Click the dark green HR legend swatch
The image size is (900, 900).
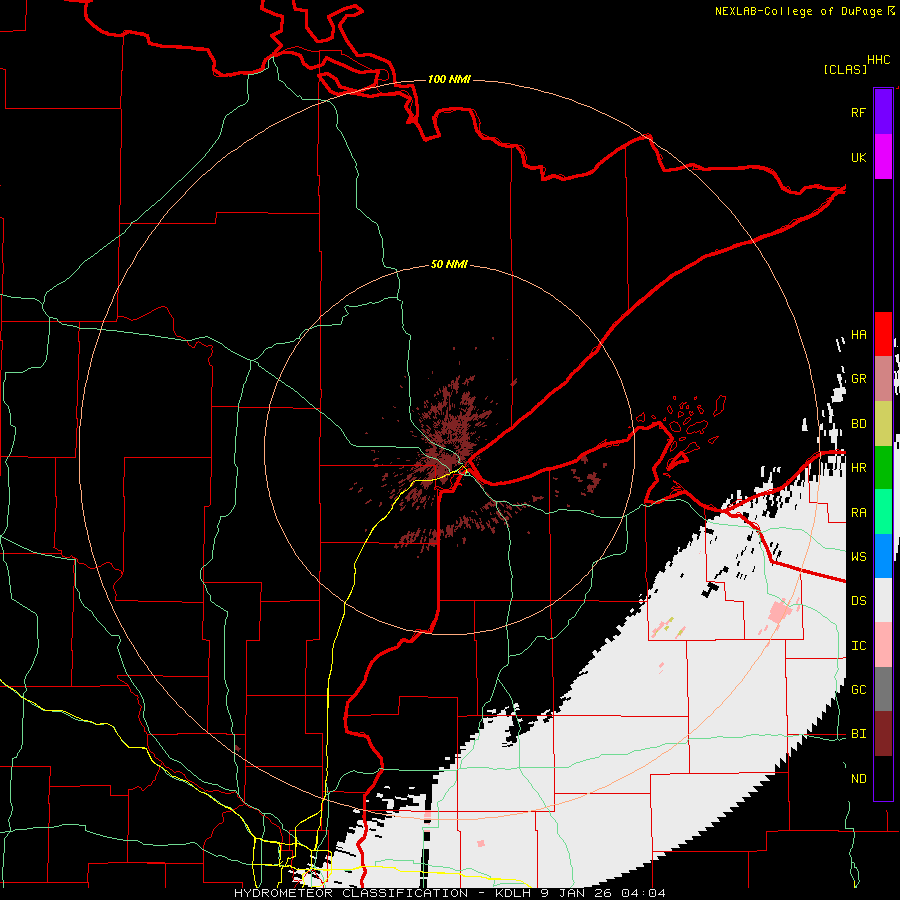[x=883, y=468]
